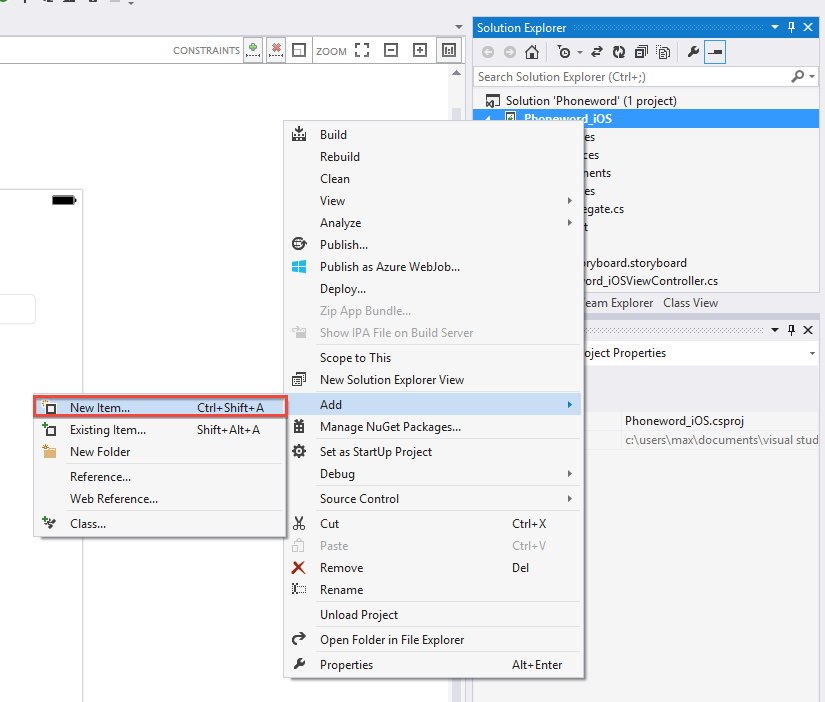
Task: Toggle the 1:1 actual size zoom button
Action: coord(449,50)
